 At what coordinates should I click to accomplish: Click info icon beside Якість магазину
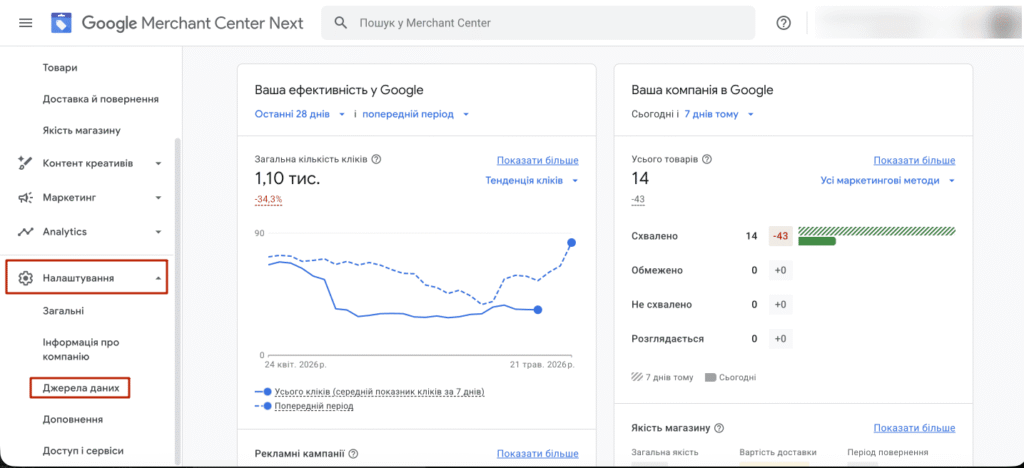(x=719, y=428)
